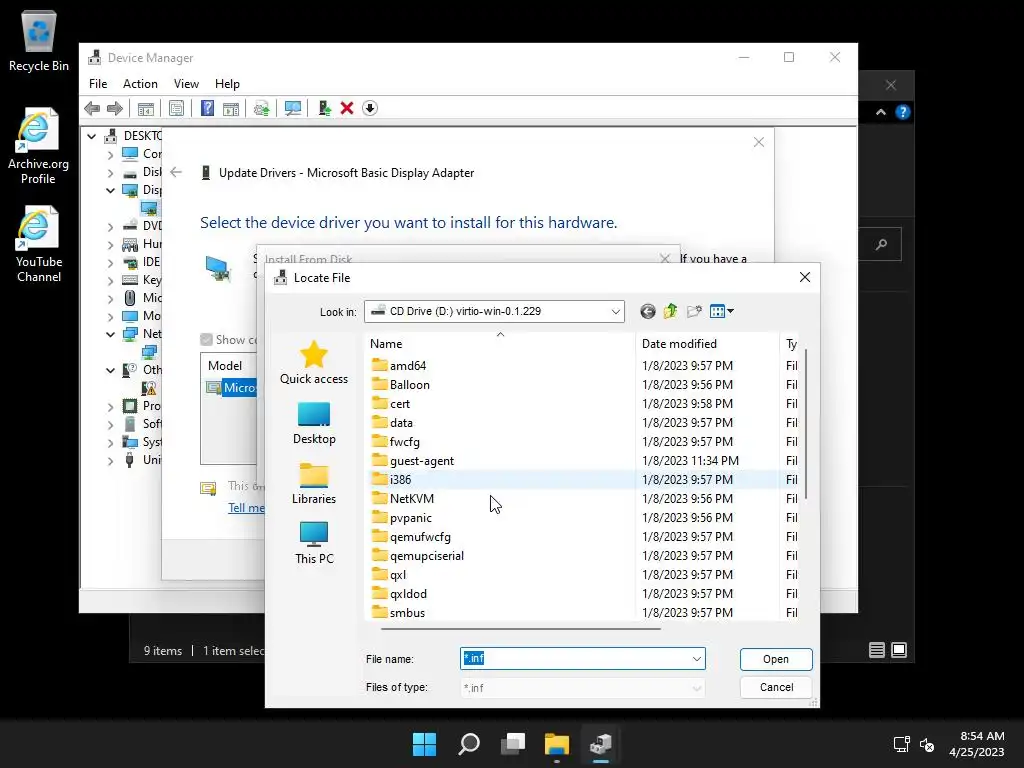Open the Action menu in Device Manager
This screenshot has width=1024, height=768.
pos(140,84)
